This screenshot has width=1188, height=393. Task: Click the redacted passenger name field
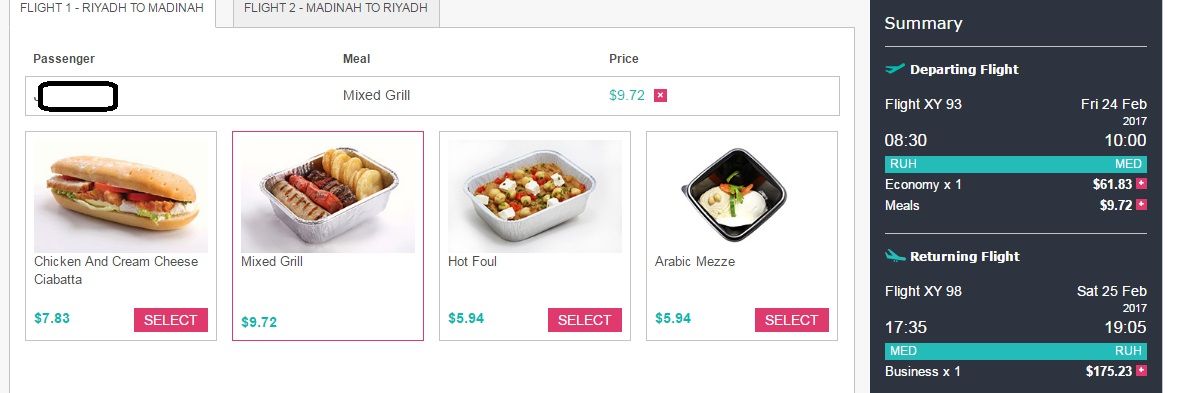point(77,96)
